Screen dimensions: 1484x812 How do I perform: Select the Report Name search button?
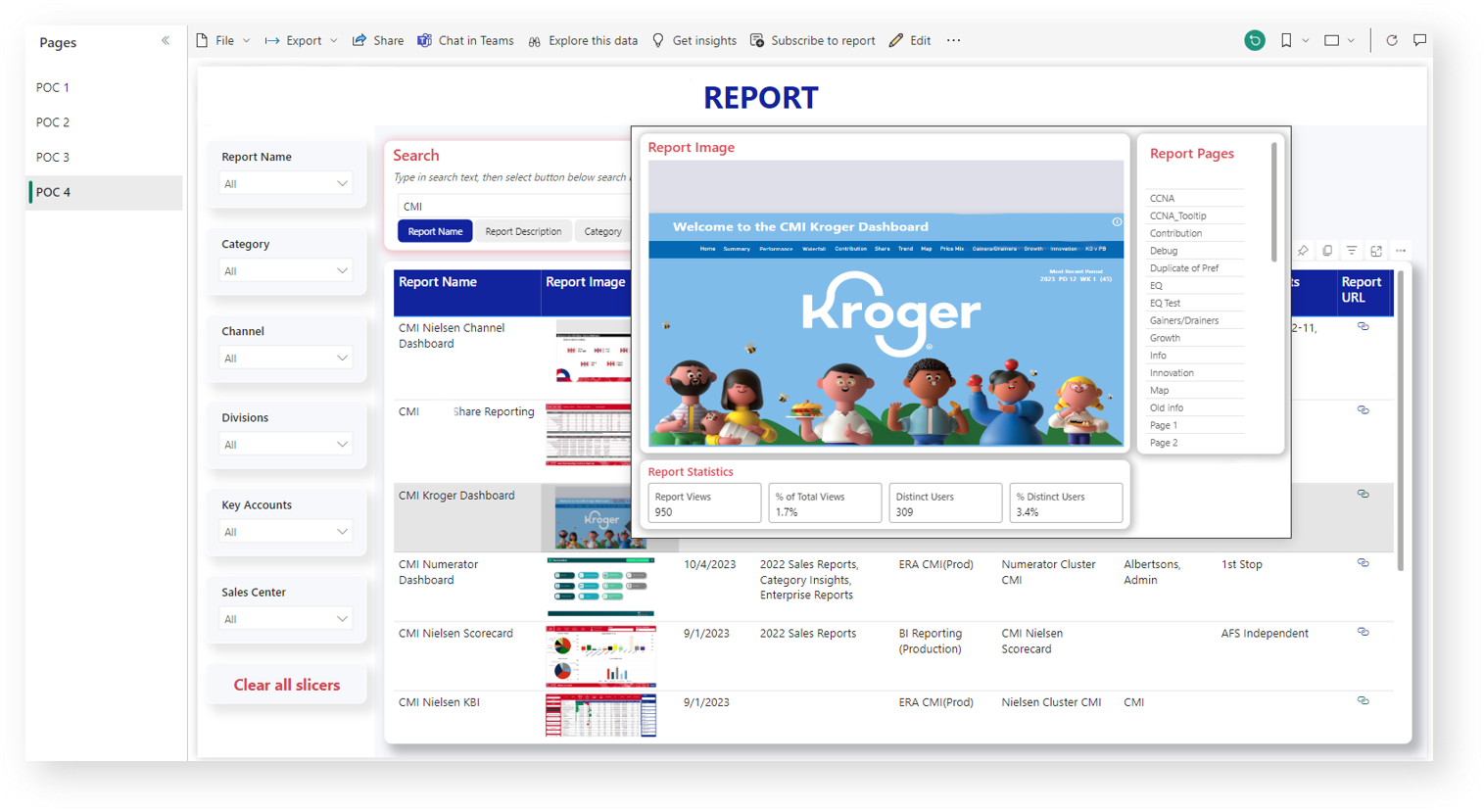click(435, 231)
